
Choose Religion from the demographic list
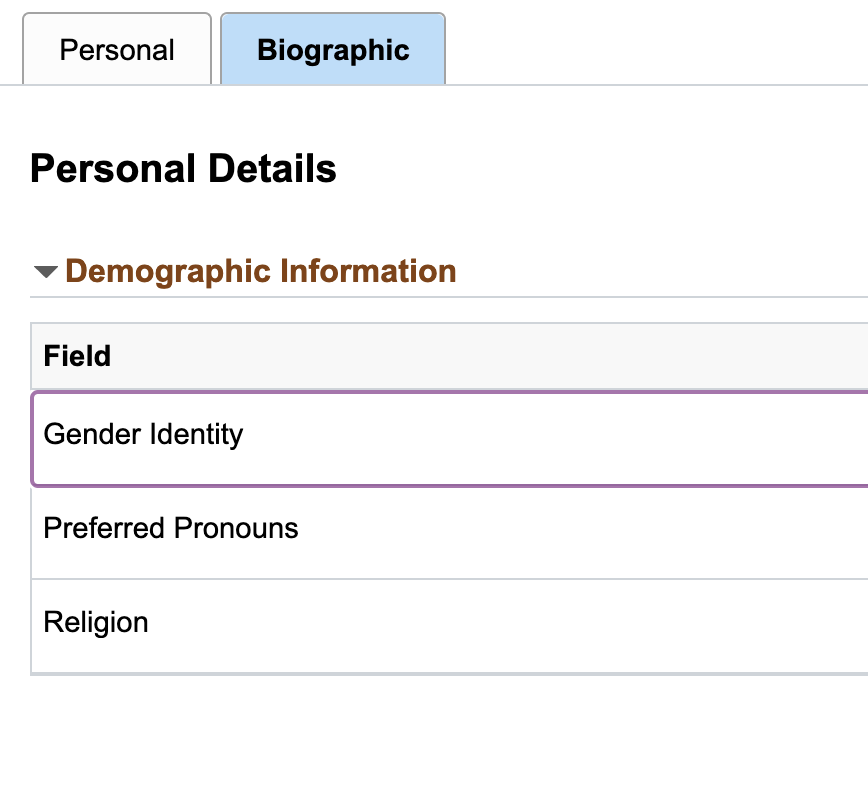point(95,621)
